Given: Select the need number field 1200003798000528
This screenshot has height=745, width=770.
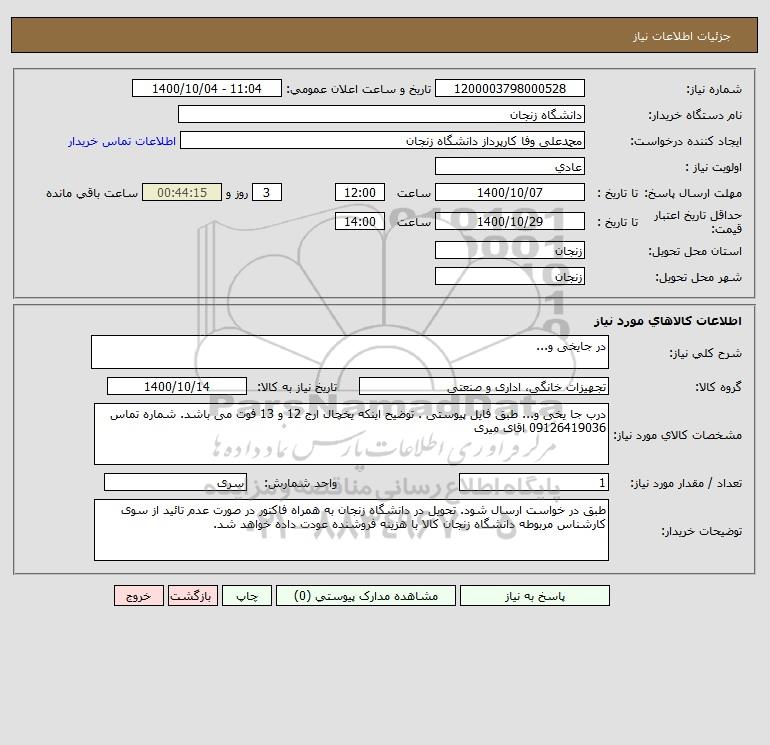Looking at the screenshot, I should point(510,88).
